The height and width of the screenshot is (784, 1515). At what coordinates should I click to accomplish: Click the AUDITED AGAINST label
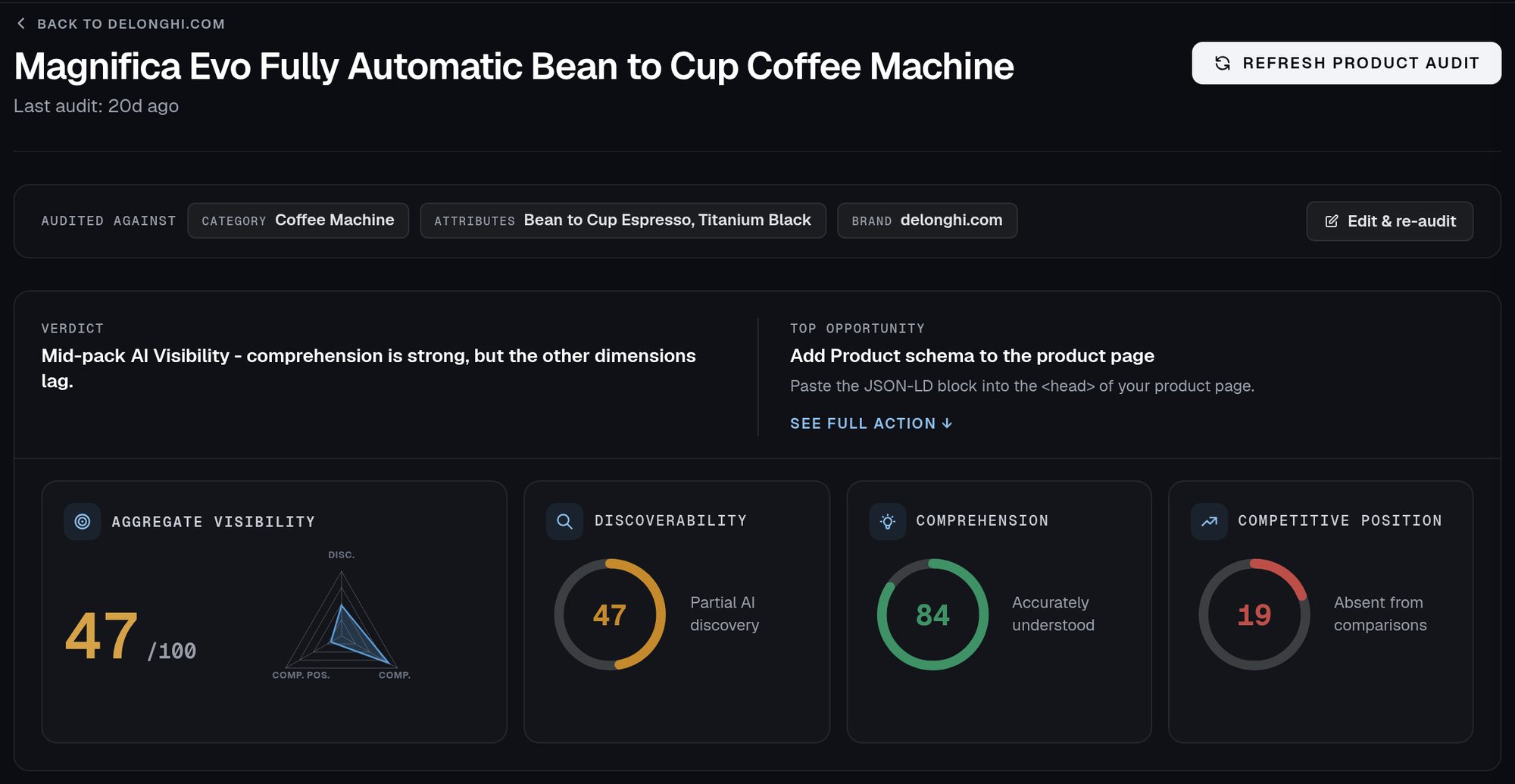108,221
